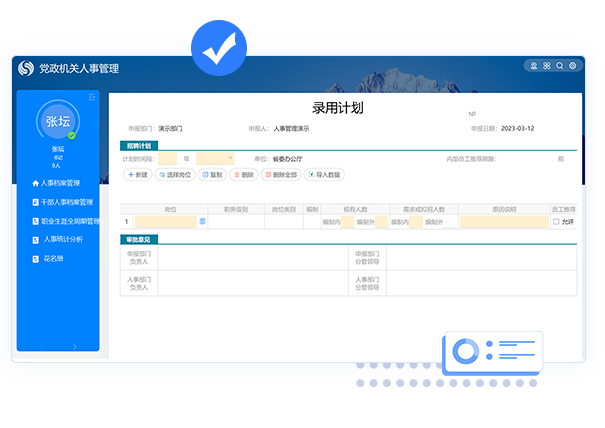Image resolution: width=605 pixels, height=428 pixels.
Task: Select the 审批意见 section tab
Action: 139,240
